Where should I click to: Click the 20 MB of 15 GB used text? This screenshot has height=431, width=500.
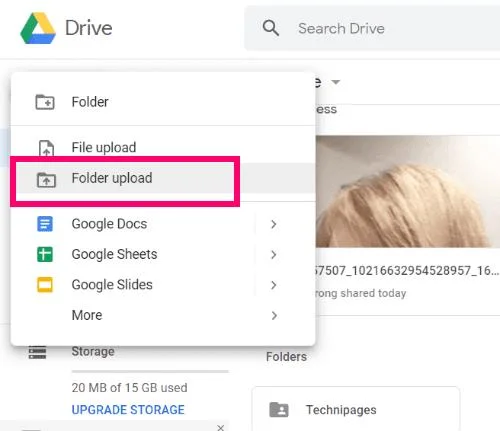point(129,388)
